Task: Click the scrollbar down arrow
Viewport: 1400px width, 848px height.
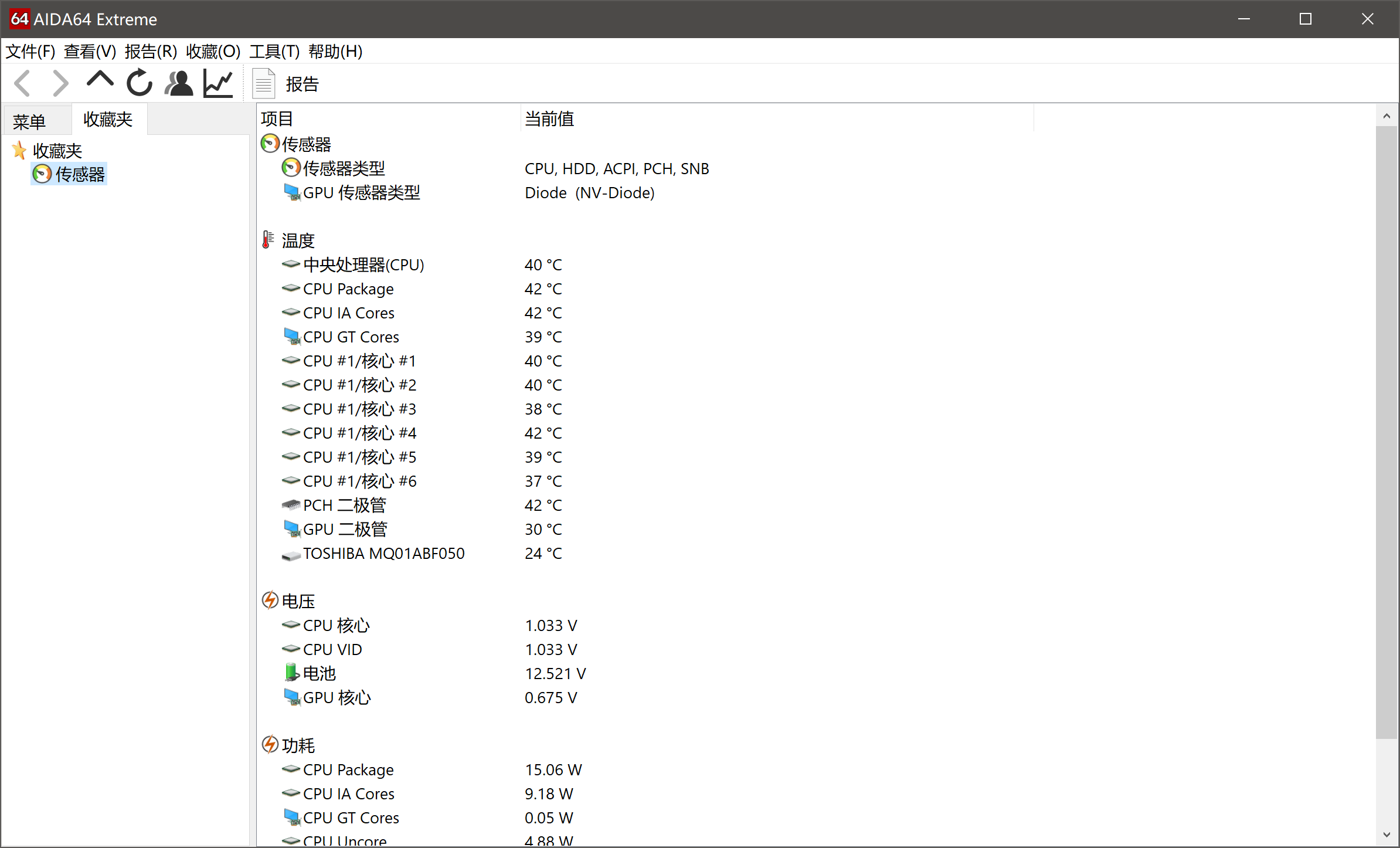Action: coord(1387,834)
